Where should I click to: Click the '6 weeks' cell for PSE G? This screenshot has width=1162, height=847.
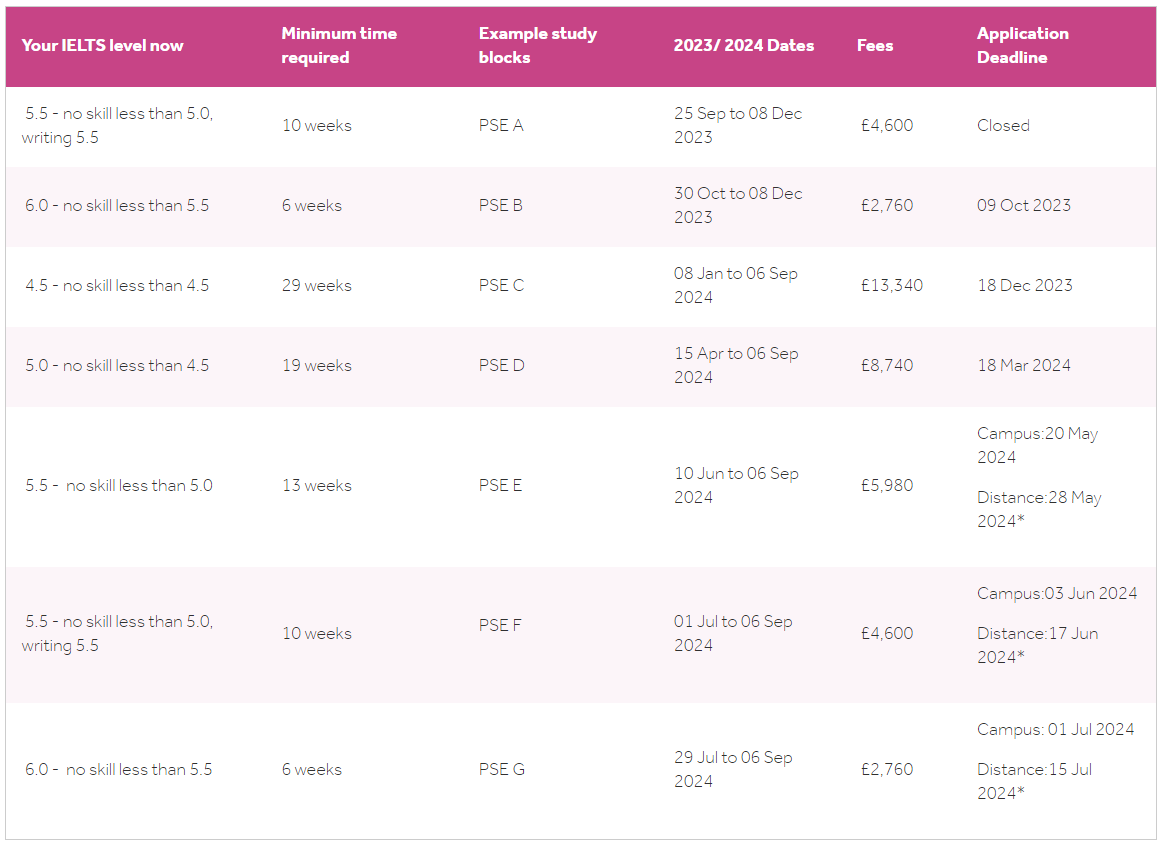[x=311, y=769]
